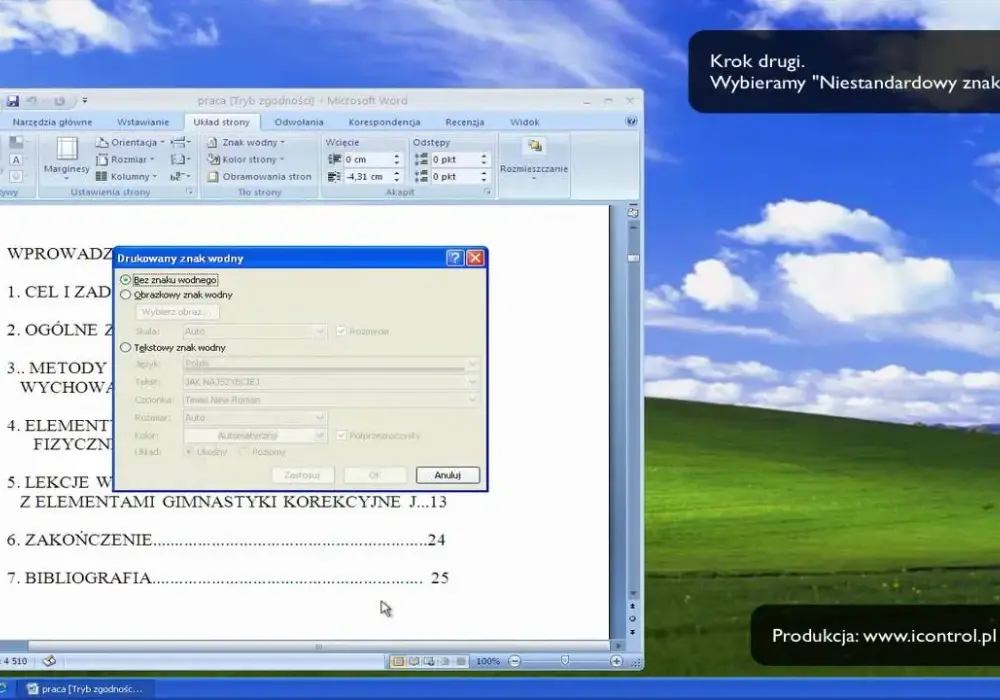The height and width of the screenshot is (700, 1000).
Task: Select Tekstowy znak wodny option
Action: (126, 347)
